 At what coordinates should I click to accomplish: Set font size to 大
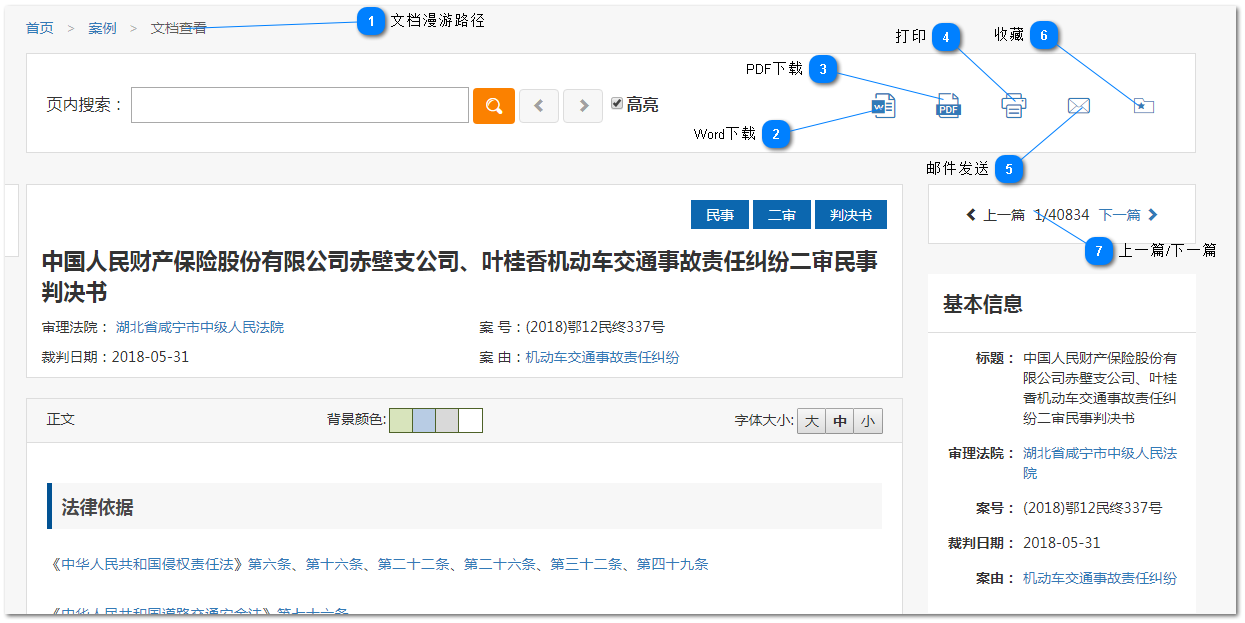[x=811, y=420]
